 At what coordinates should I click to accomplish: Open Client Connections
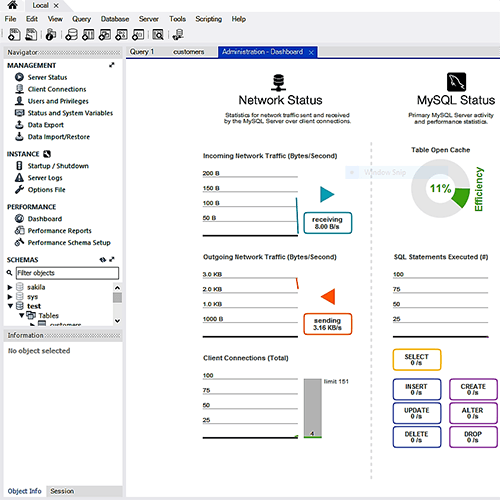tap(57, 89)
